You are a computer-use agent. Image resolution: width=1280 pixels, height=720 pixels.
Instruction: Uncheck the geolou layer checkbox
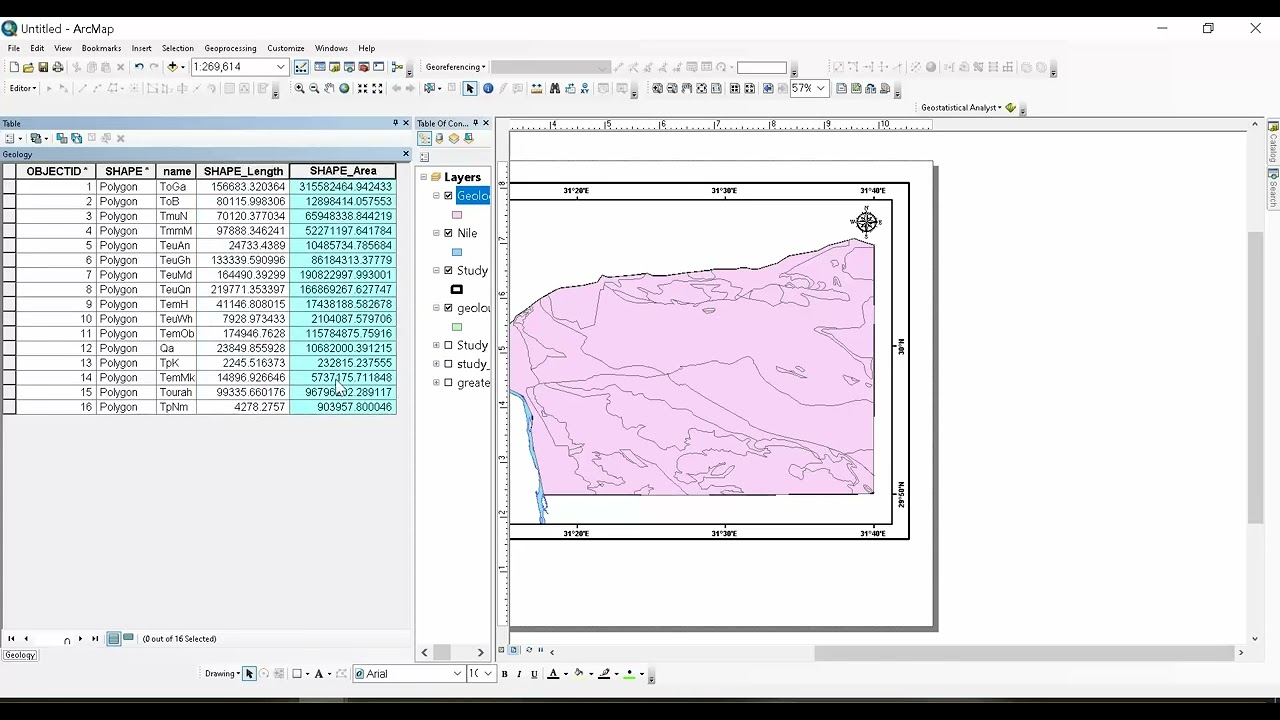pyautogui.click(x=448, y=308)
